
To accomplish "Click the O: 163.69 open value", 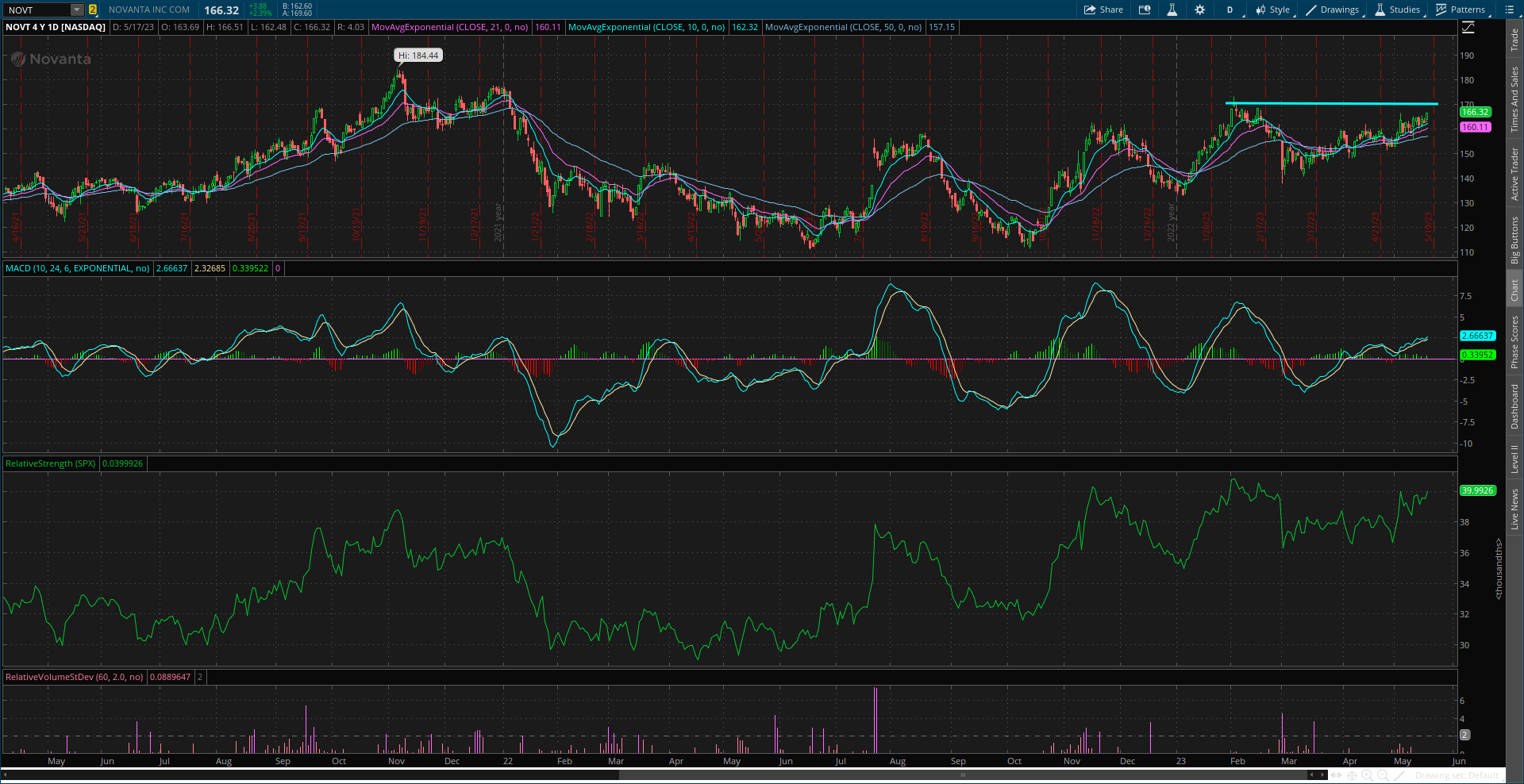I will click(x=180, y=27).
